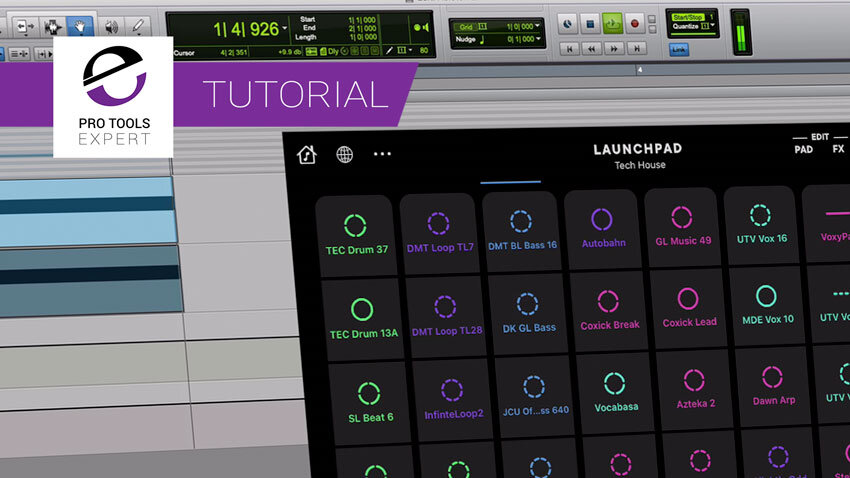Screen dimensions: 850x478
Task: Click the Start value 1|1|000 field
Action: coord(363,20)
